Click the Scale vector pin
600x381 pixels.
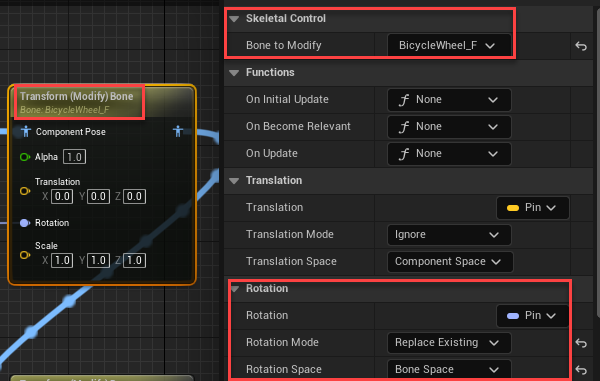(25, 255)
